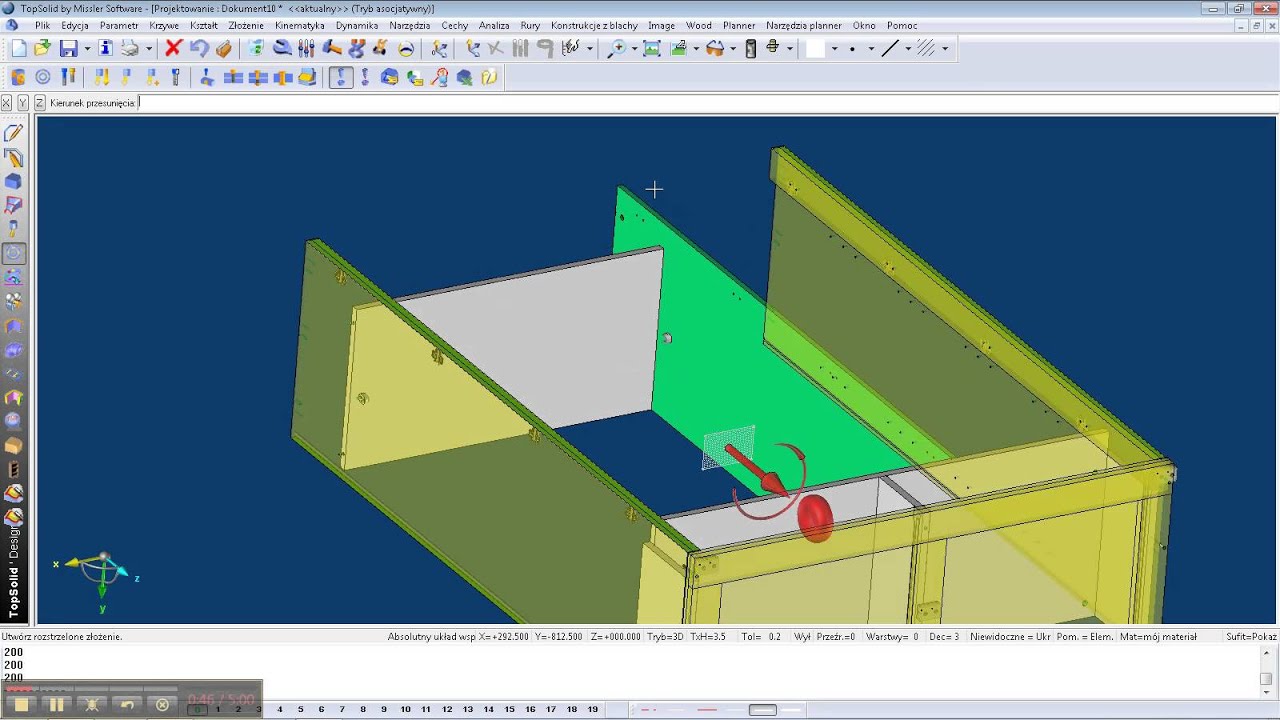Select layer number 19 in bottom bar
The image size is (1280, 720).
(x=593, y=709)
